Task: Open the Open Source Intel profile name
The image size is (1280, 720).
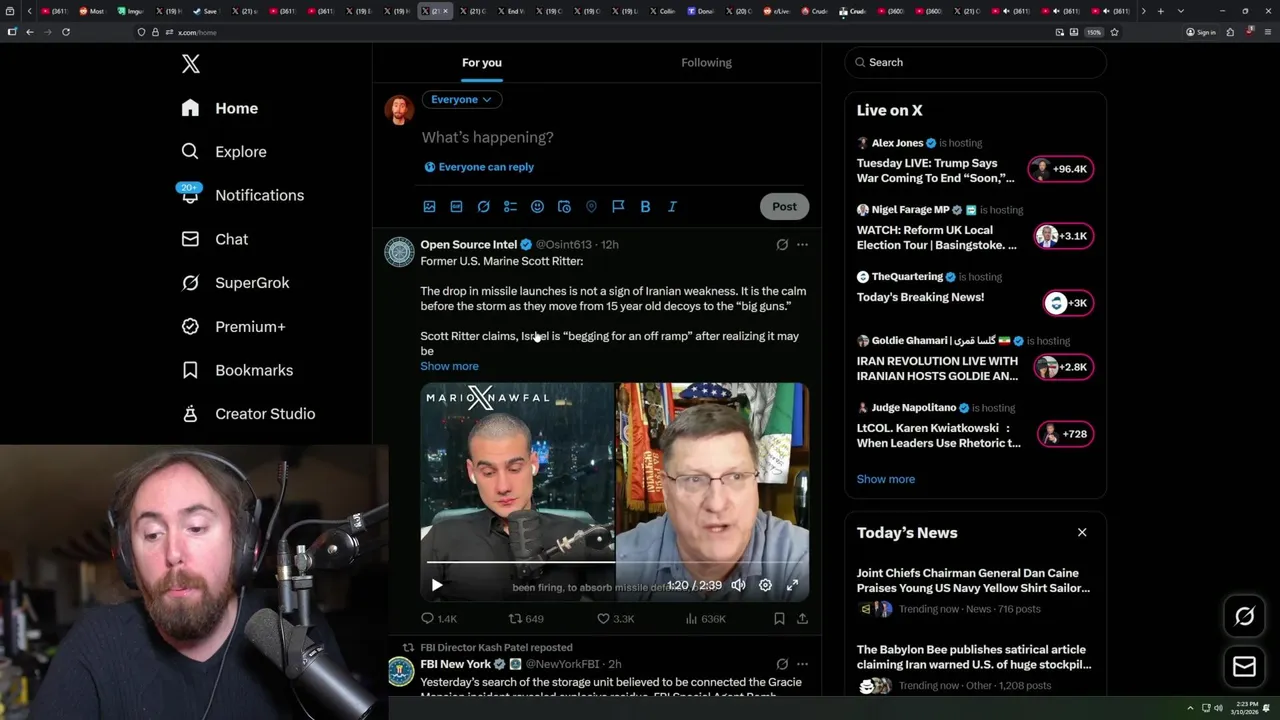Action: point(469,244)
